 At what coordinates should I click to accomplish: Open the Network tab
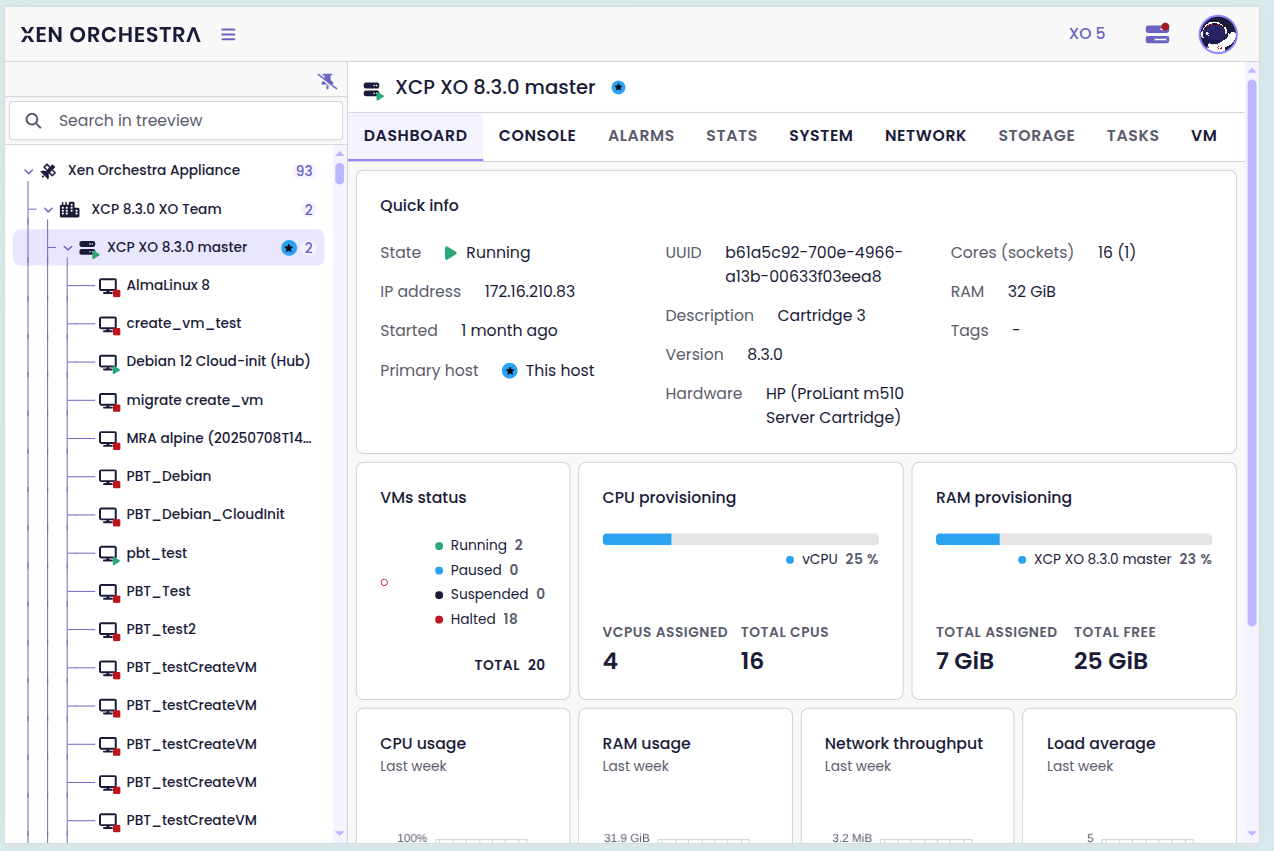[x=925, y=136]
